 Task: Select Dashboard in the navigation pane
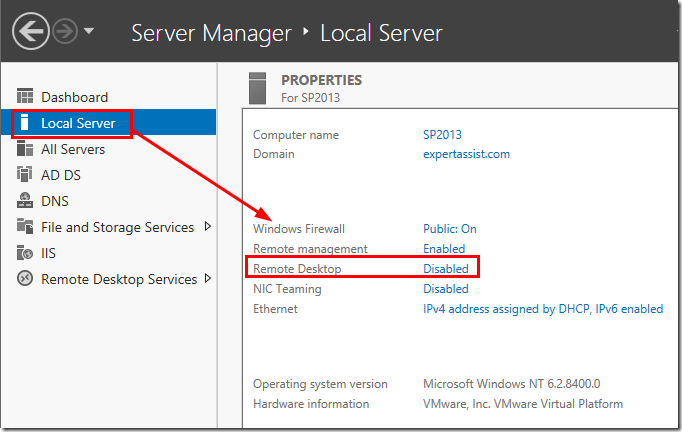[74, 97]
